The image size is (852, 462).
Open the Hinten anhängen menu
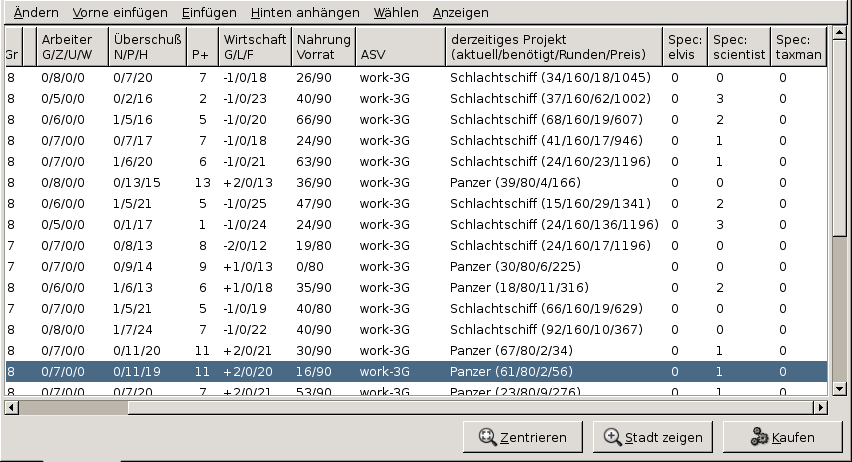[x=305, y=13]
